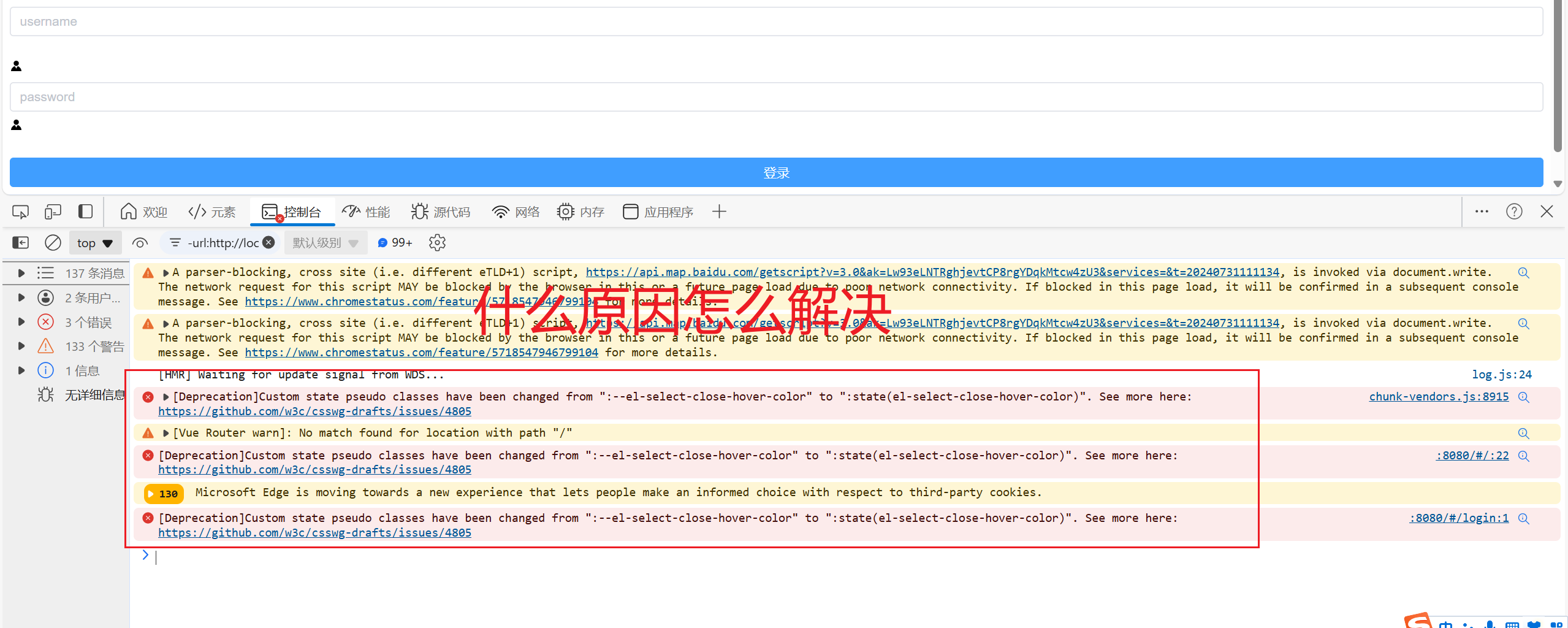1568x628 pixels.
Task: Click the console prompt input line
Action: pyautogui.click(x=846, y=556)
